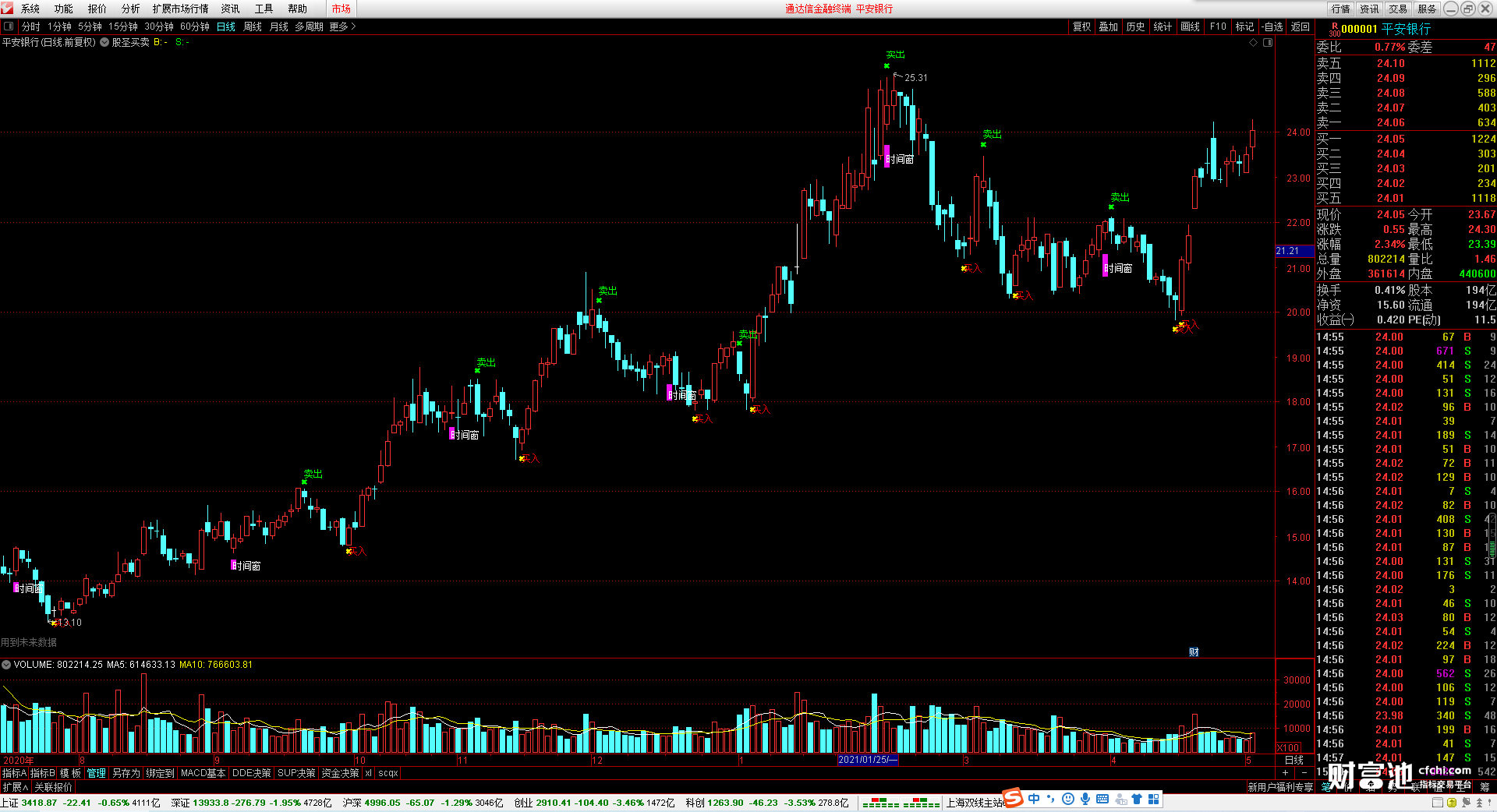Select the 市场 tab in menu bar
This screenshot has height=812, width=1497.
(342, 9)
